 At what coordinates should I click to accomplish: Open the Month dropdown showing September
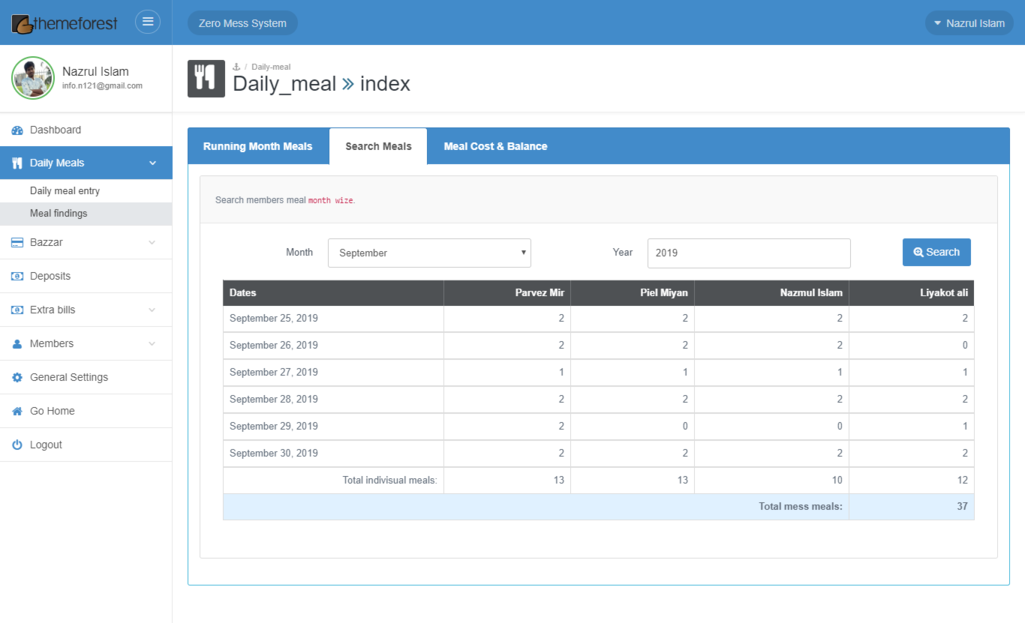[x=429, y=253]
